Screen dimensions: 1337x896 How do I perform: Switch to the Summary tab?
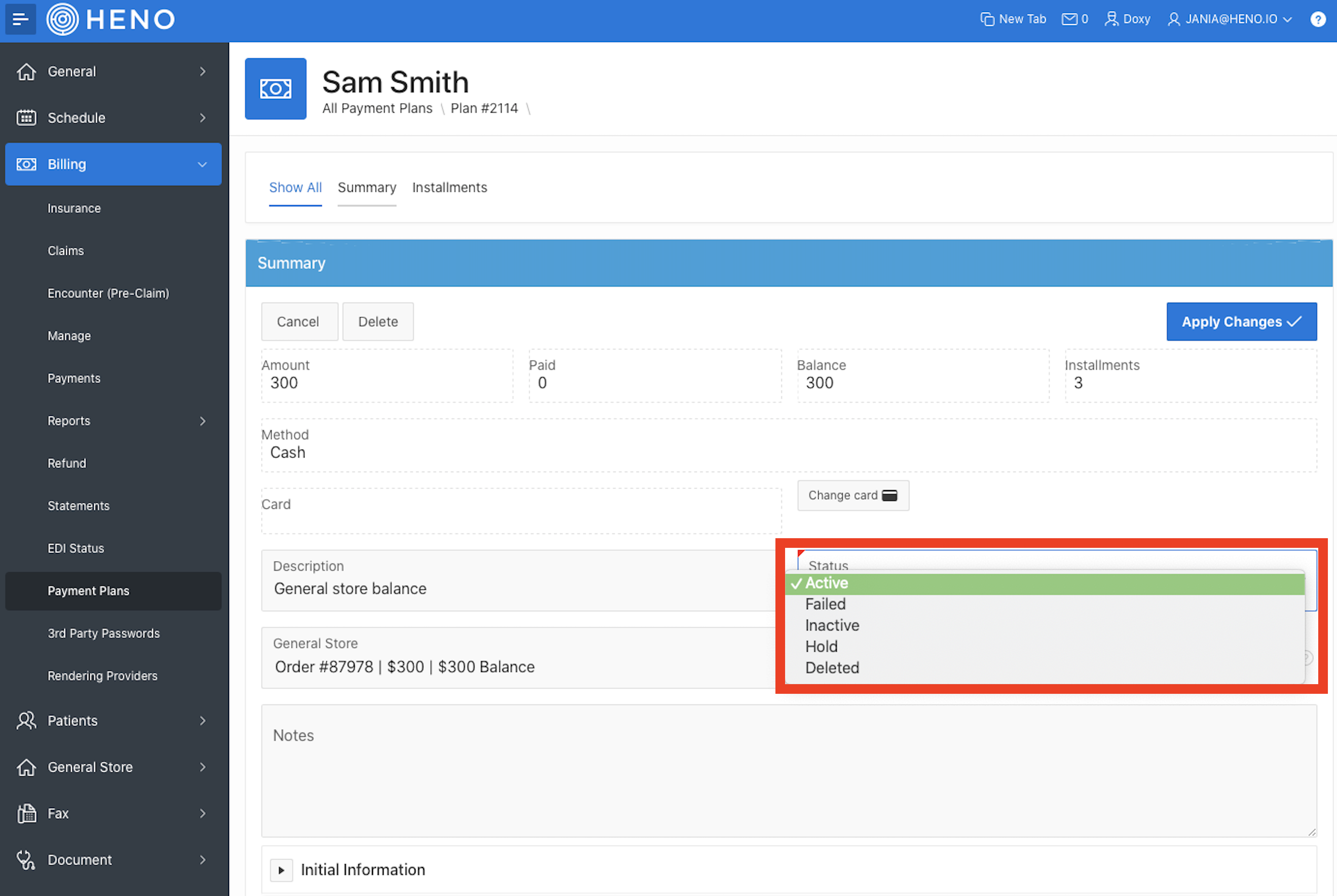(366, 188)
